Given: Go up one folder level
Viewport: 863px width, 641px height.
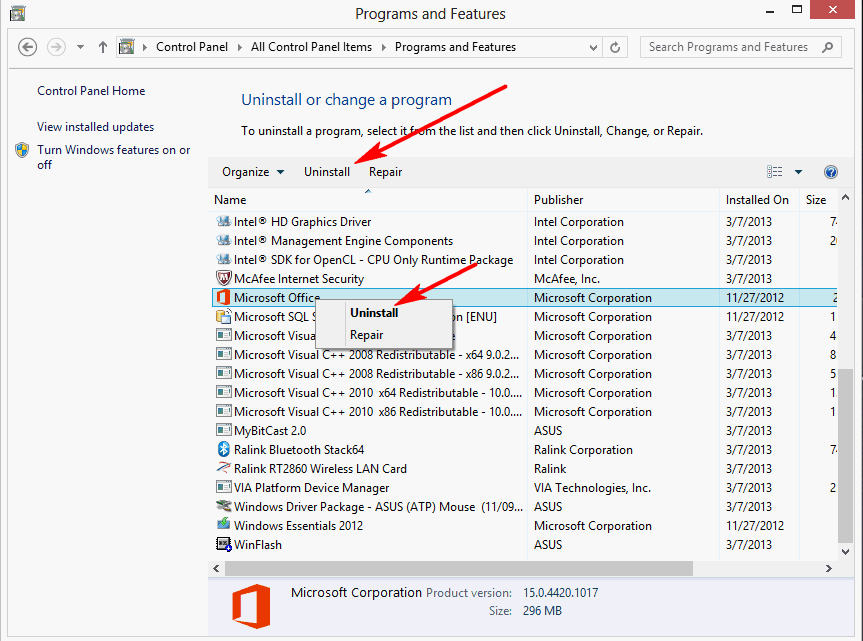Looking at the screenshot, I should 103,47.
